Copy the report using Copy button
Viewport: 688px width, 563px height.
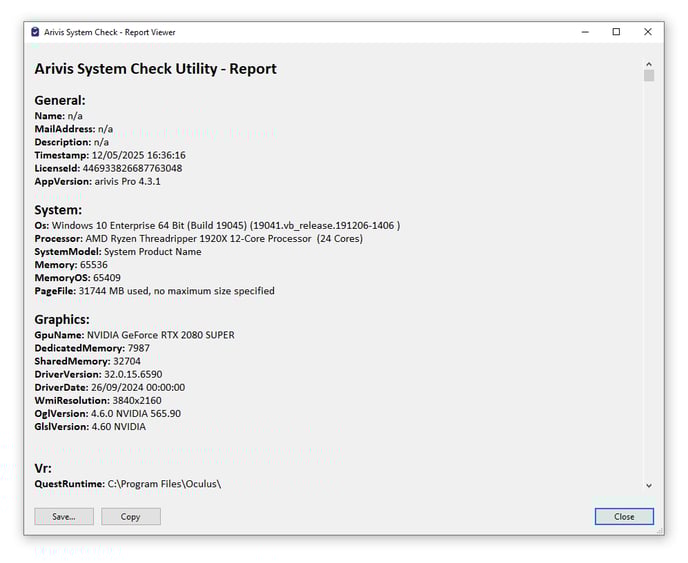(130, 517)
